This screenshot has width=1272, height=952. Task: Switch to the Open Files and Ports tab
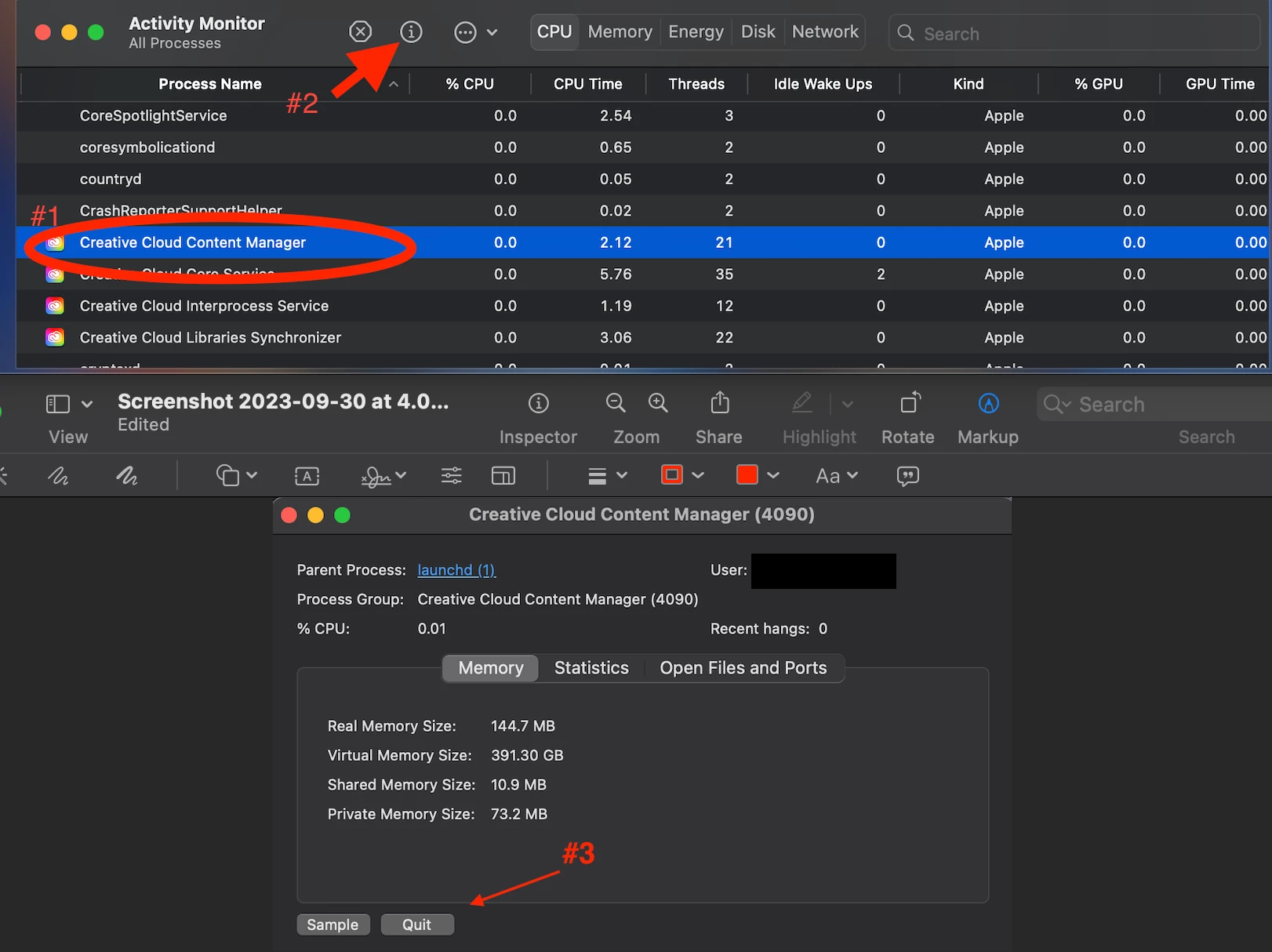pos(743,668)
